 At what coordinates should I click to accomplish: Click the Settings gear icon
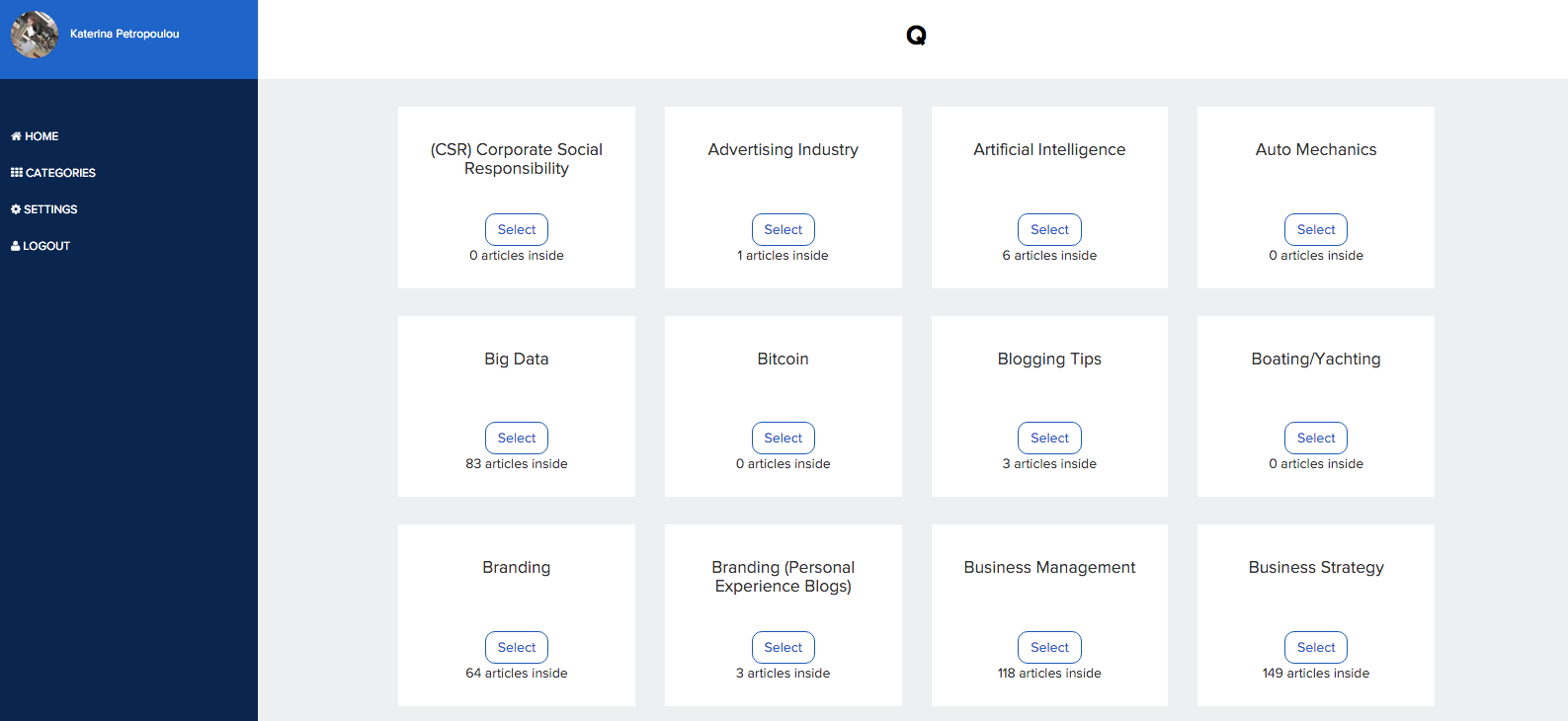(x=16, y=209)
